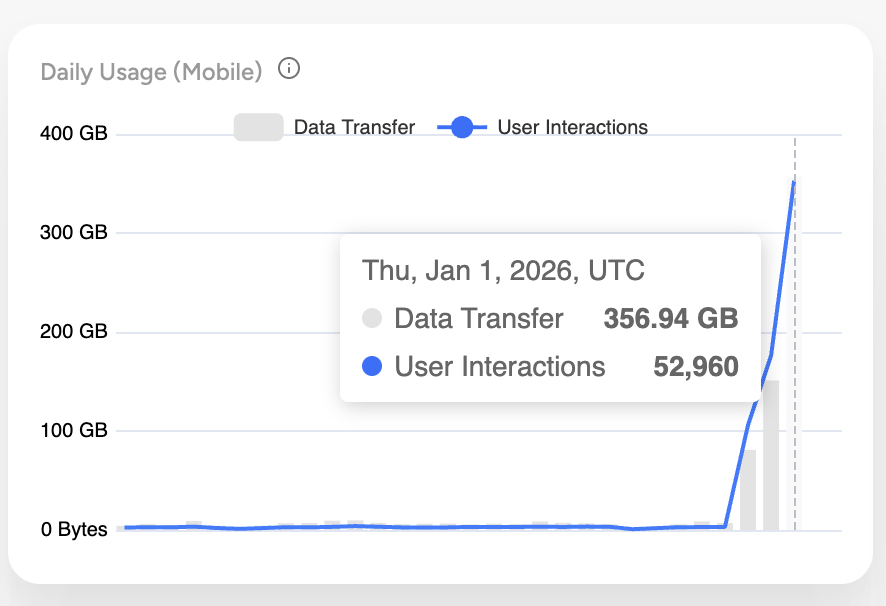
Task: Click the gray Data Transfer legend swatch
Action: pyautogui.click(x=259, y=127)
